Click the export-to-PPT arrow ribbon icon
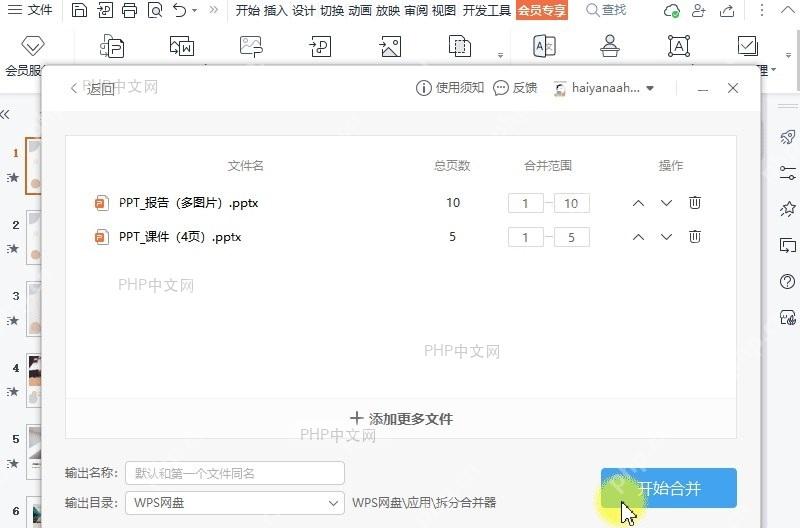This screenshot has height=528, width=800. pyautogui.click(x=320, y=46)
